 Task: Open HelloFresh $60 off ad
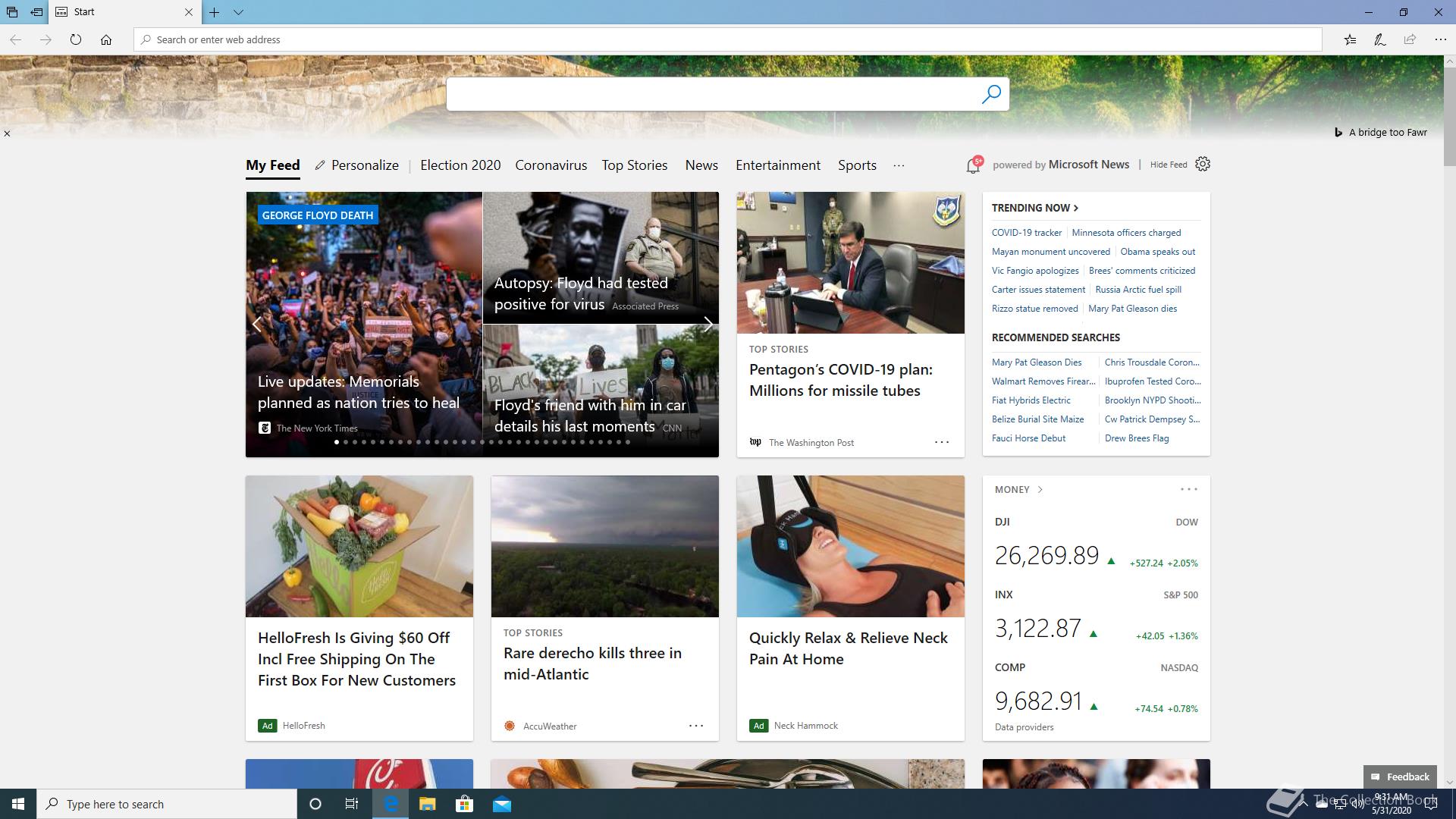[356, 659]
